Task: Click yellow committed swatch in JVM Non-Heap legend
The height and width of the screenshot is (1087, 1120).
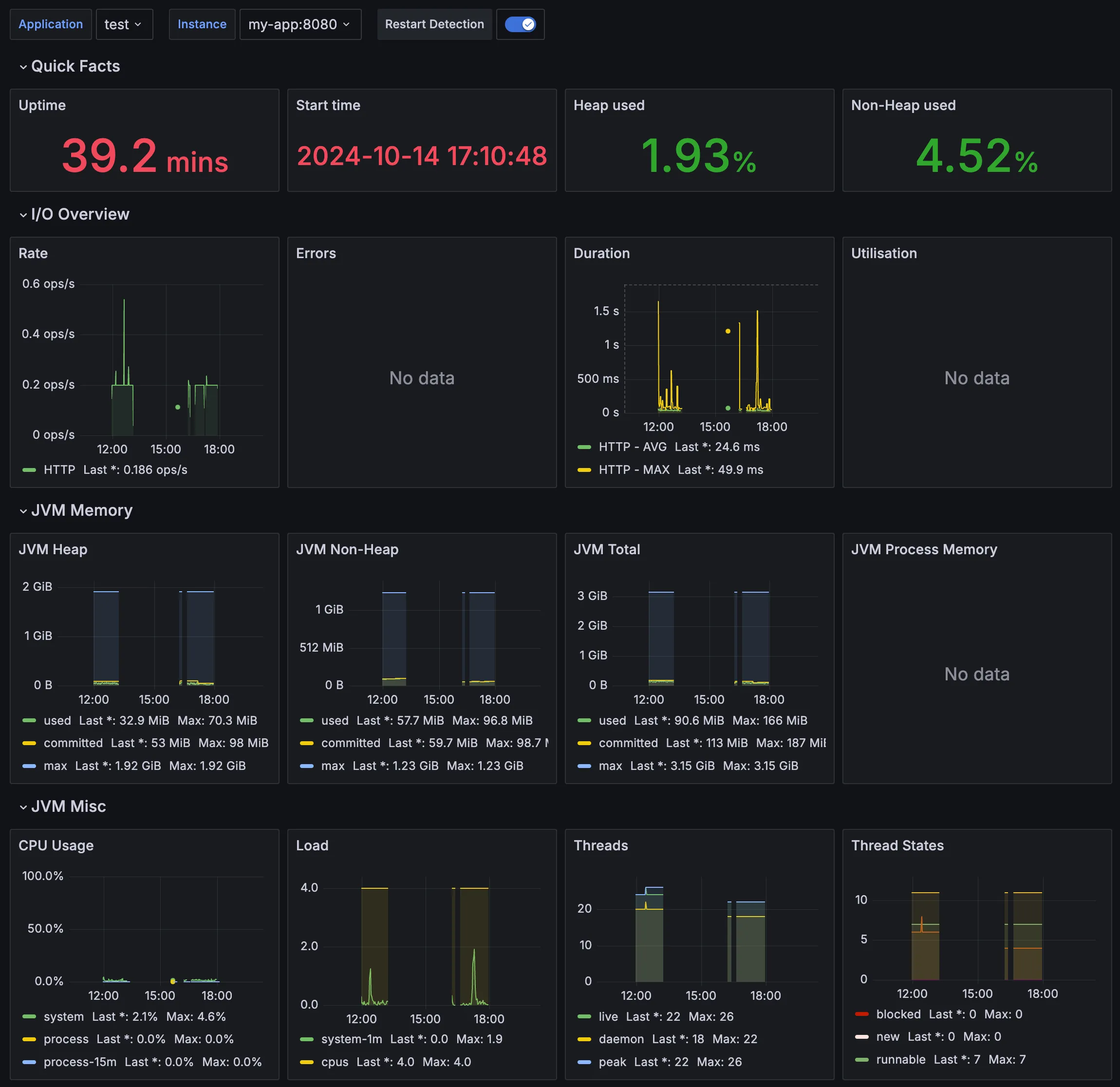Action: pos(307,743)
